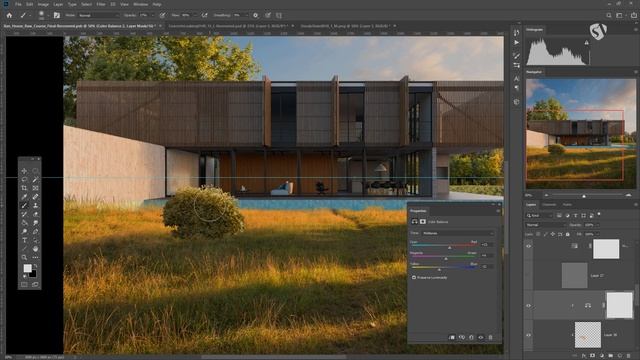Create new adjustment layer icon

click(x=602, y=356)
